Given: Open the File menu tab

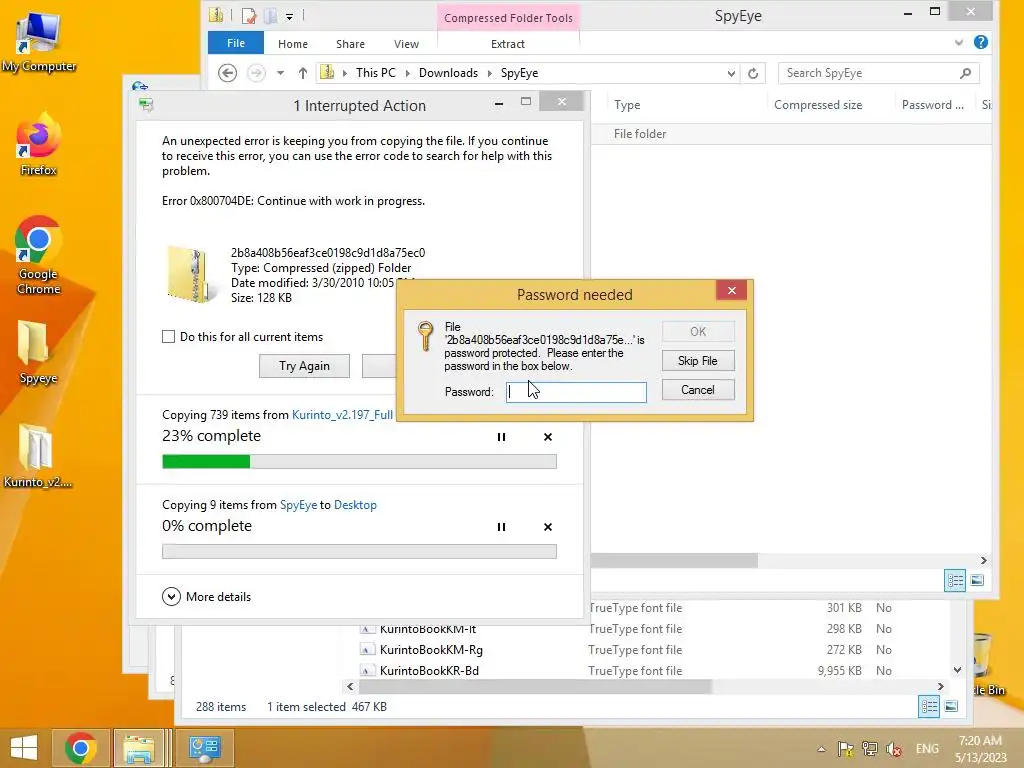Looking at the screenshot, I should tap(236, 43).
